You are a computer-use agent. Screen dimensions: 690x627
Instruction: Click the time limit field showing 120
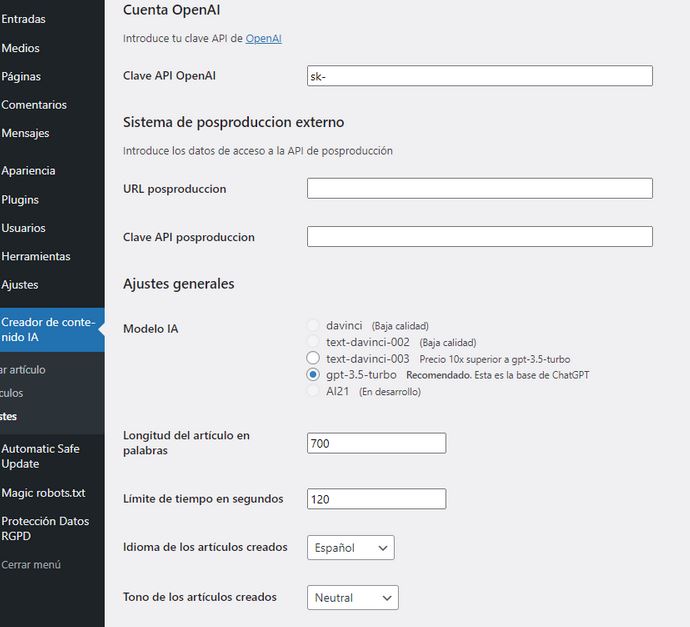(x=377, y=499)
